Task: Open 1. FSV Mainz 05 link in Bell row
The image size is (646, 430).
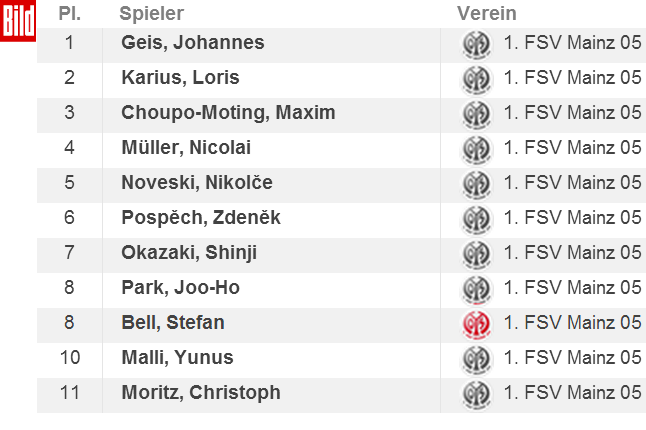Action: 573,322
